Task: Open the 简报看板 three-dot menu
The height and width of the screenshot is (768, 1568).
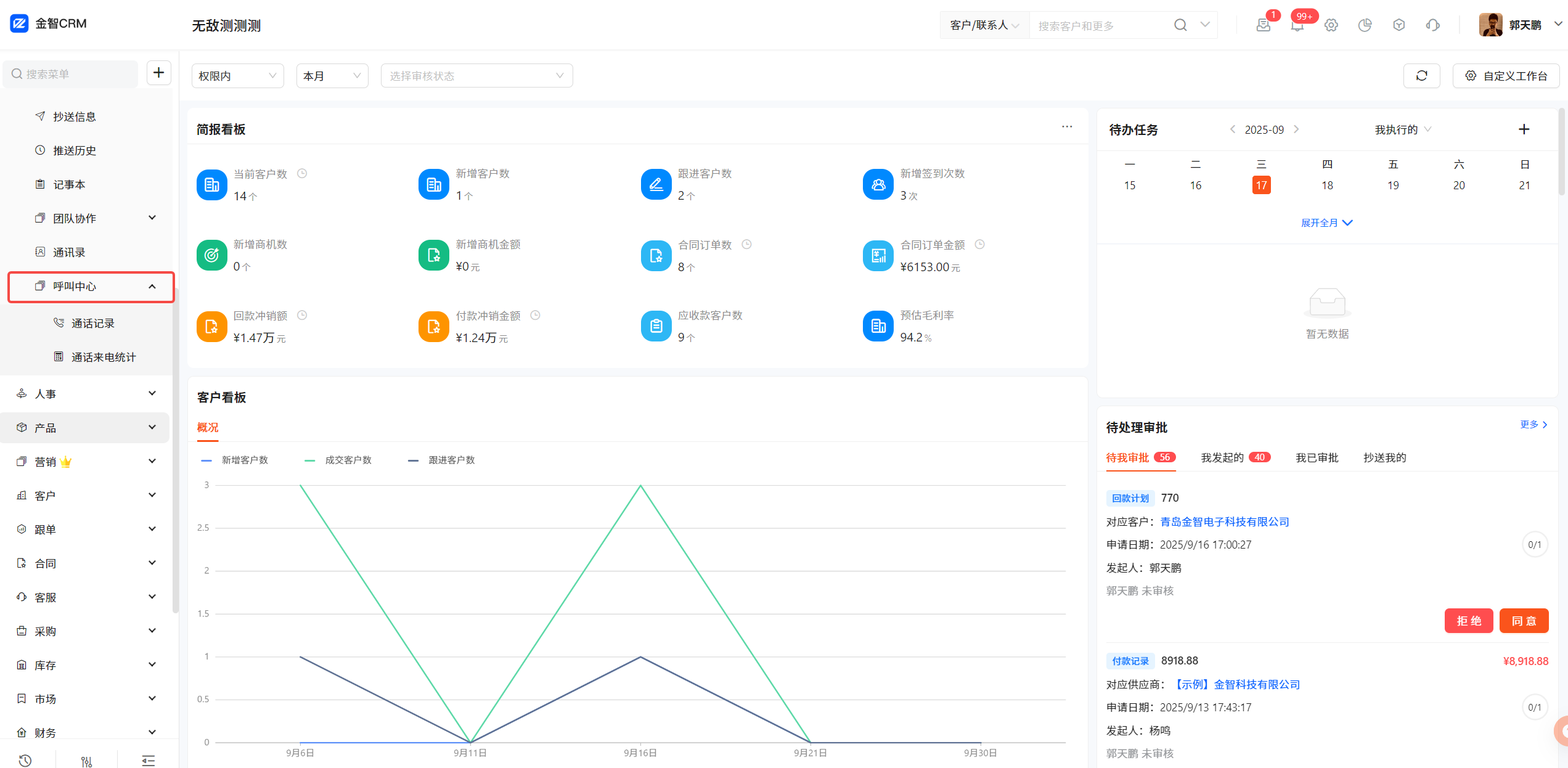Action: 1067,127
